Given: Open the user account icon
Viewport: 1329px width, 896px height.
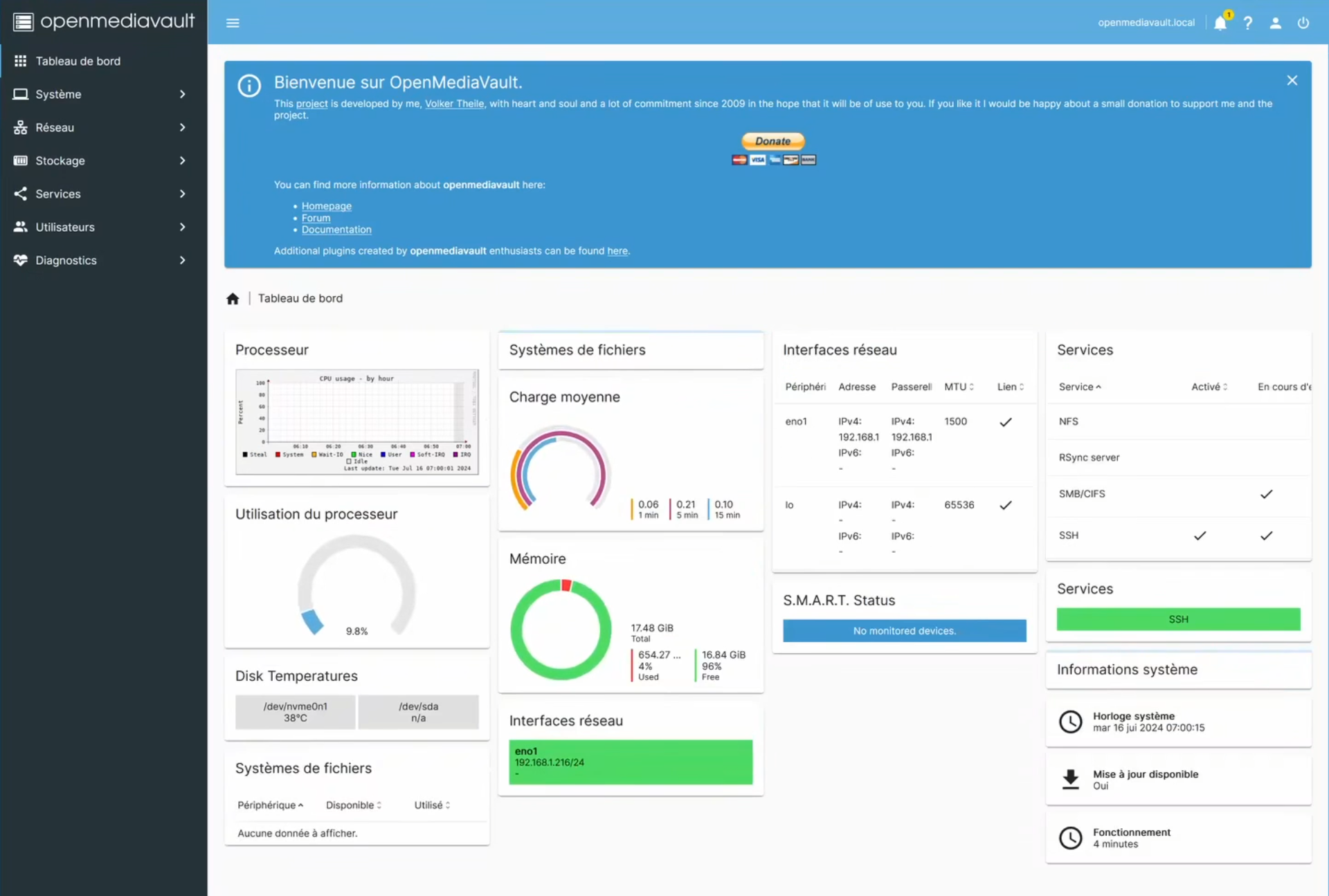Looking at the screenshot, I should pyautogui.click(x=1275, y=23).
